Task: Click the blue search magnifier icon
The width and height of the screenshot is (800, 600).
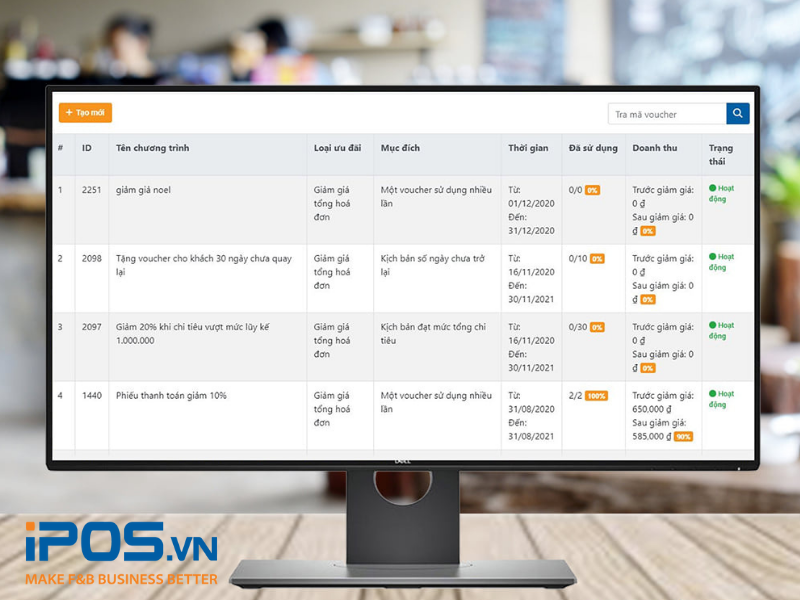Action: click(x=738, y=114)
